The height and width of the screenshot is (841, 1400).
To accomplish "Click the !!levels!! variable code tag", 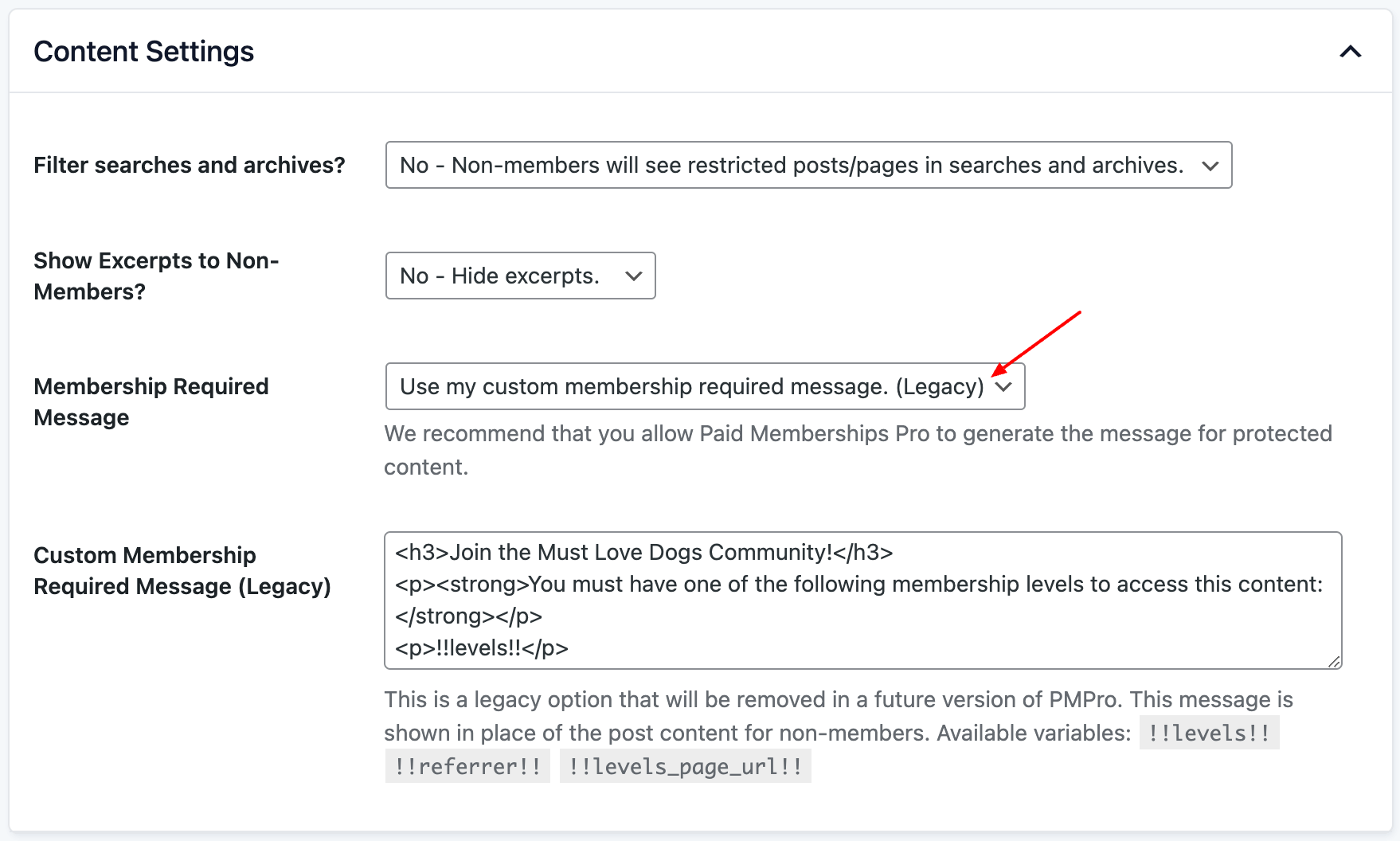I will coord(1209,733).
